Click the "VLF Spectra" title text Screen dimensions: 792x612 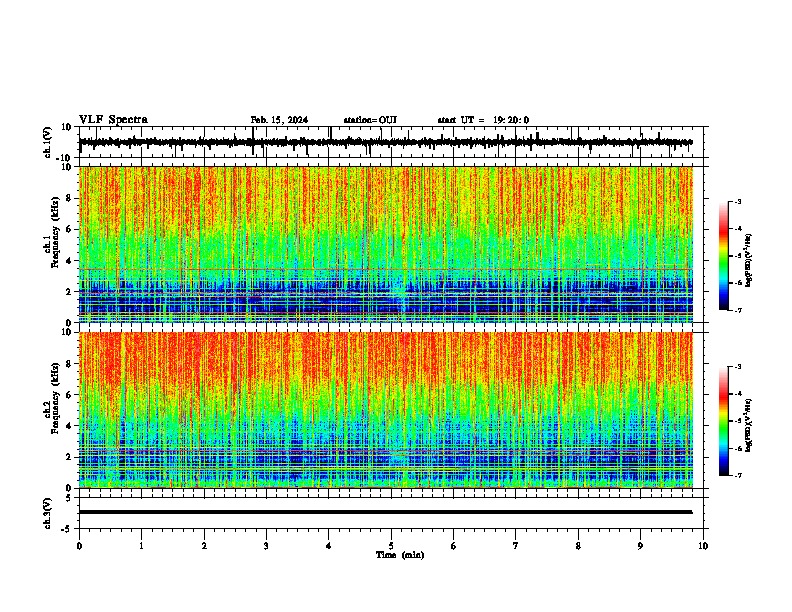pyautogui.click(x=113, y=119)
